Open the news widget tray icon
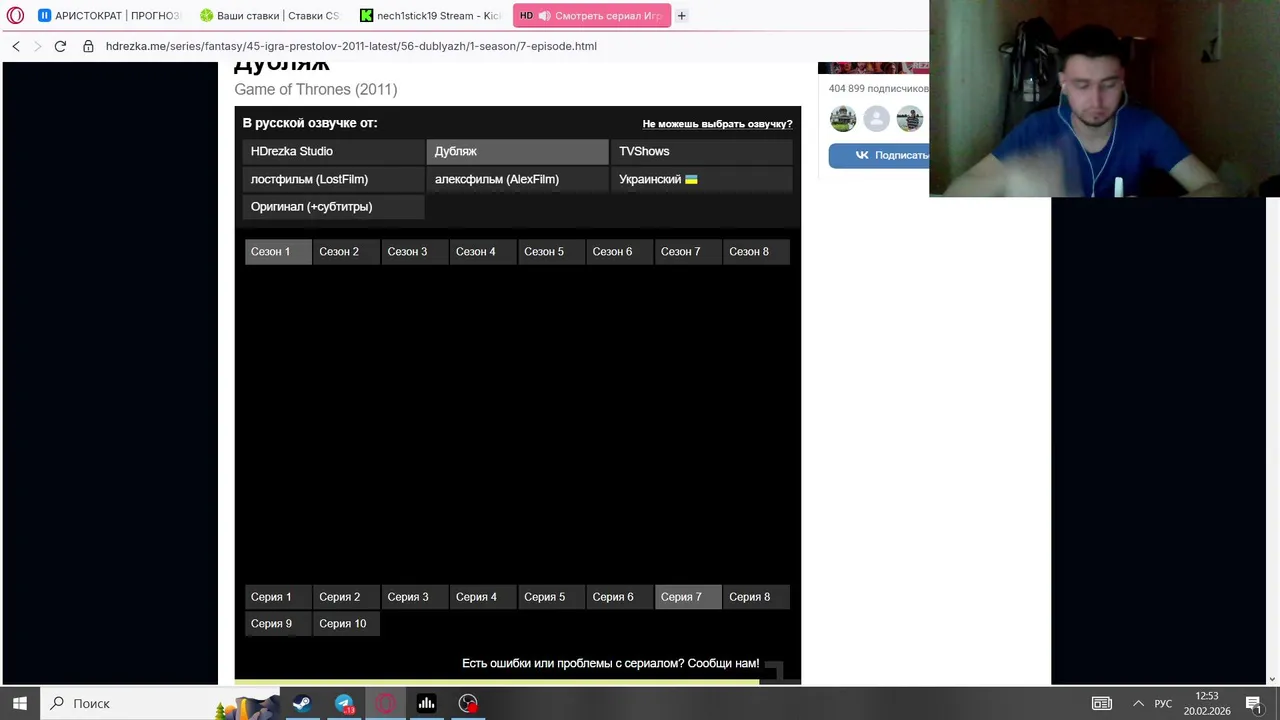The image size is (1280, 720). click(x=1101, y=704)
